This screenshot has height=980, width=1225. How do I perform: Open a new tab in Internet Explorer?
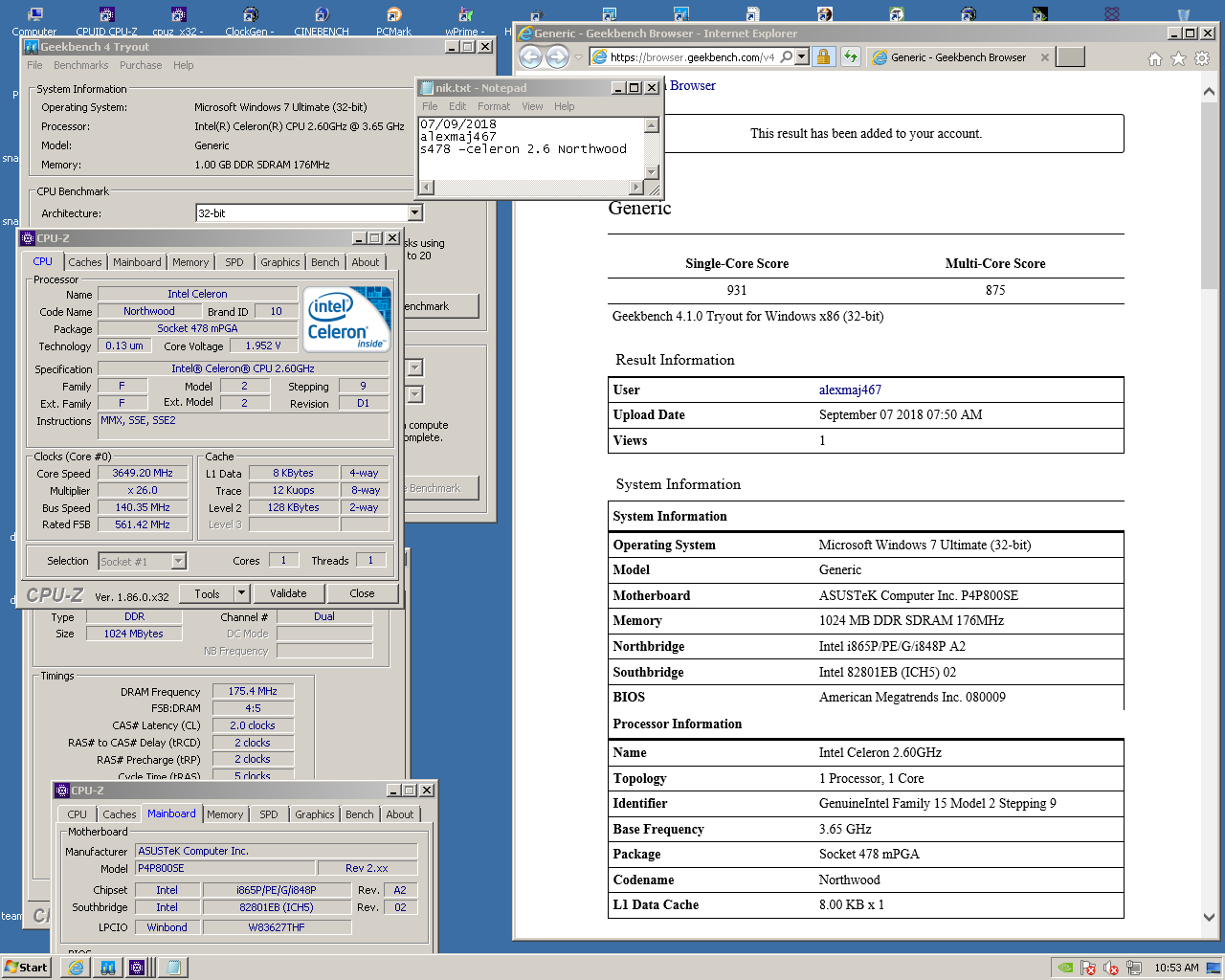point(1070,56)
